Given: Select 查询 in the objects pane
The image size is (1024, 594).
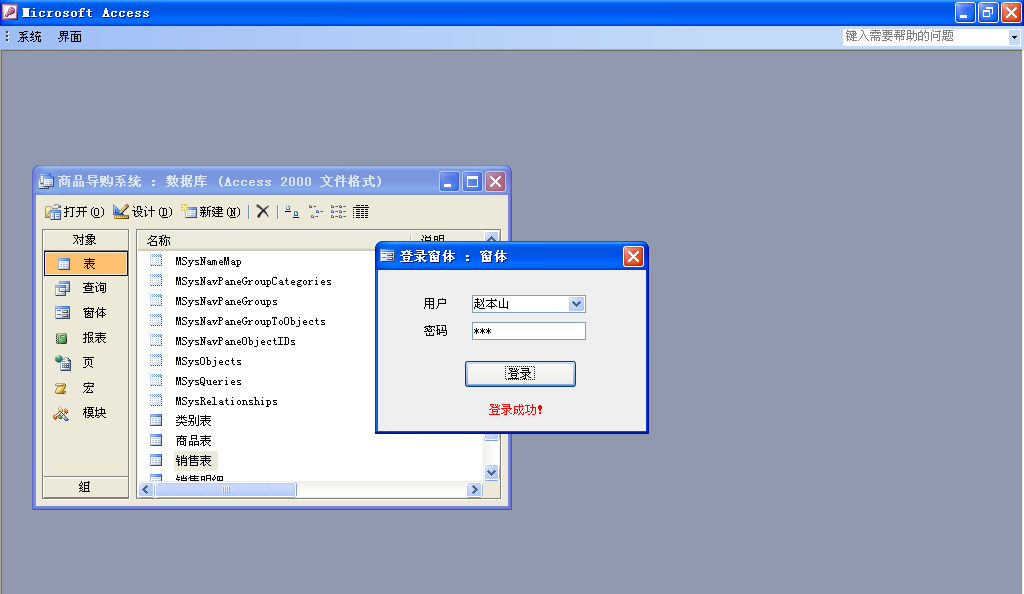Looking at the screenshot, I should click(x=86, y=288).
